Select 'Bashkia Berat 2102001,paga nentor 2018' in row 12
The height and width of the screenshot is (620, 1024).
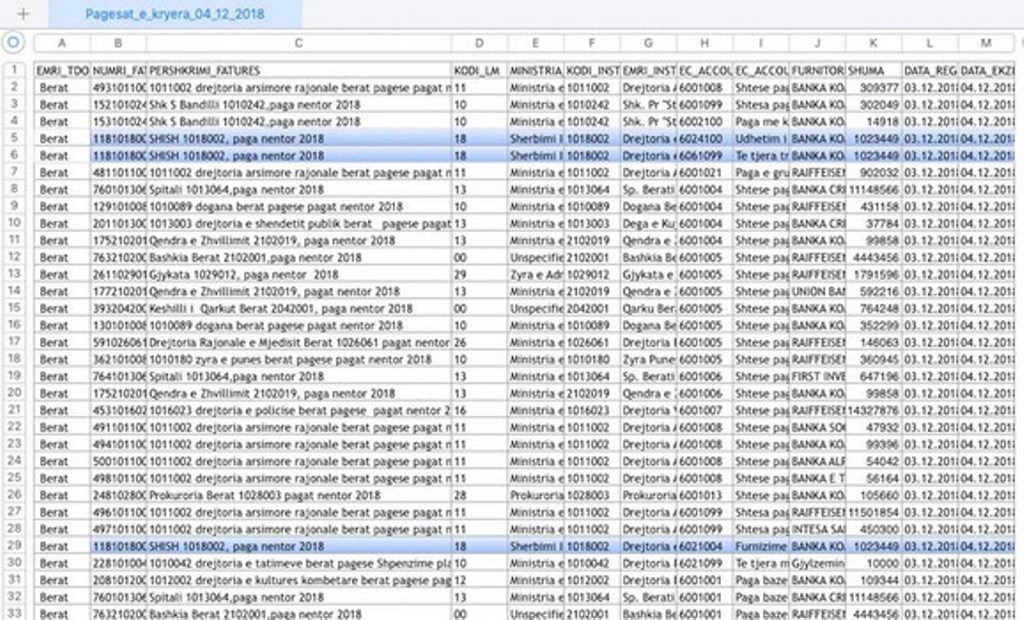(298, 257)
